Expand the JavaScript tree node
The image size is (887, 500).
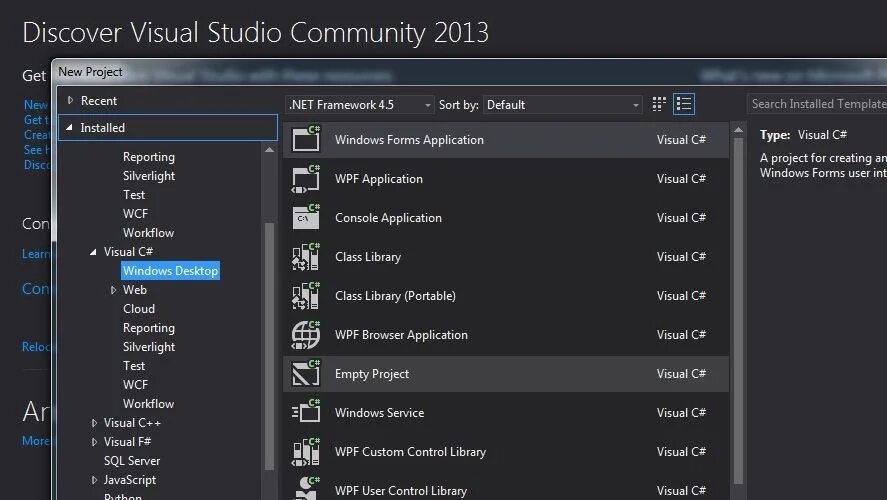(x=94, y=480)
